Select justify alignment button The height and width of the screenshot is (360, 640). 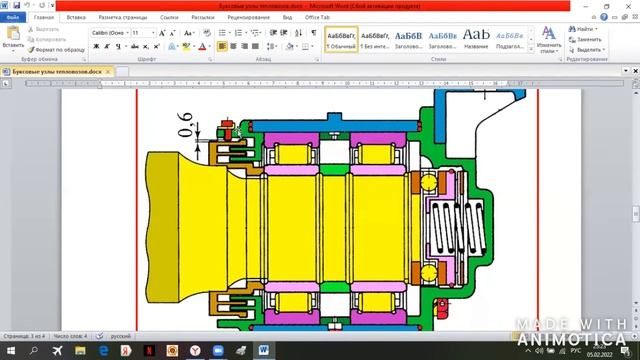[255, 47]
